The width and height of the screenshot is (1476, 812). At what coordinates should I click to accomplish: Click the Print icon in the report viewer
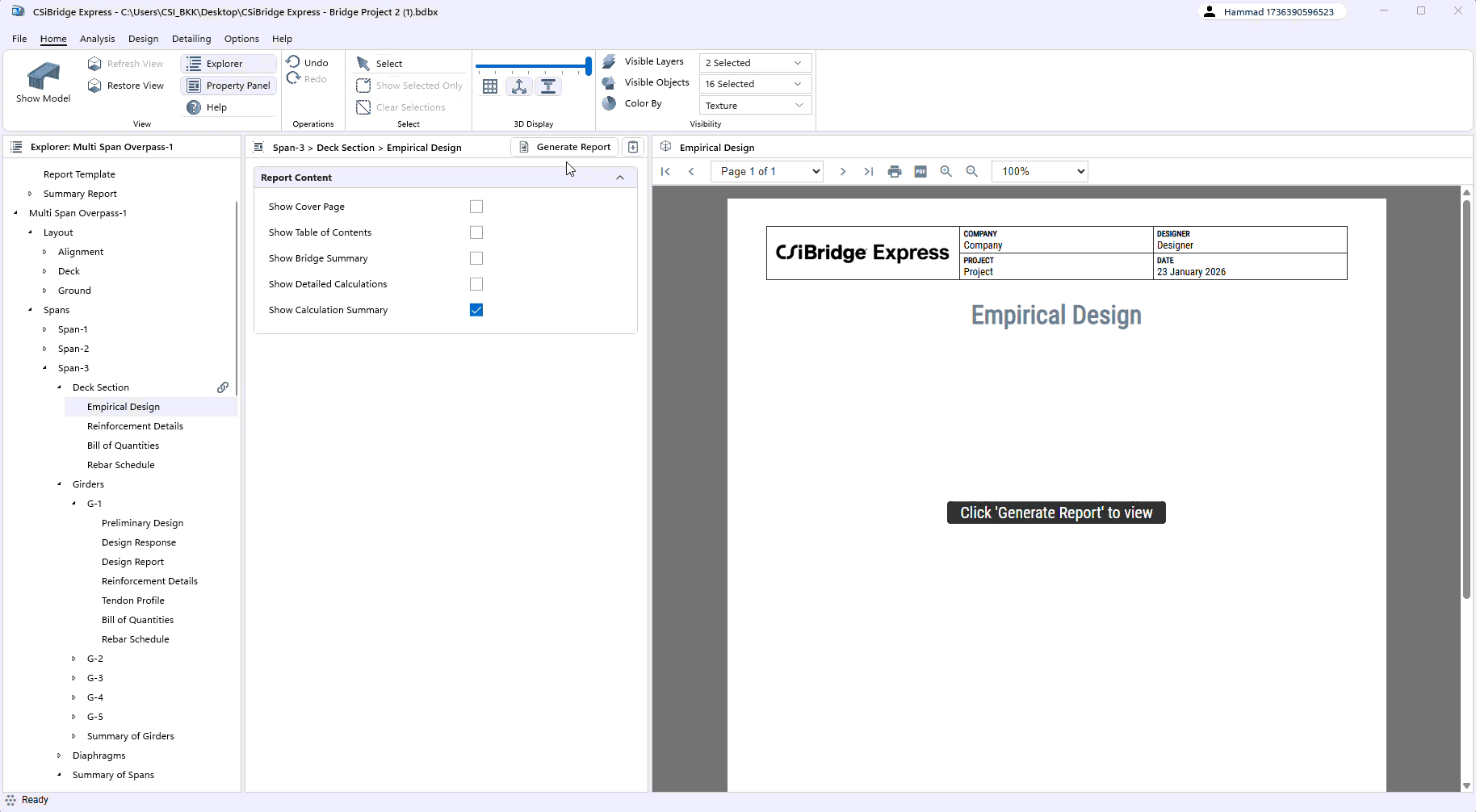[x=895, y=171]
